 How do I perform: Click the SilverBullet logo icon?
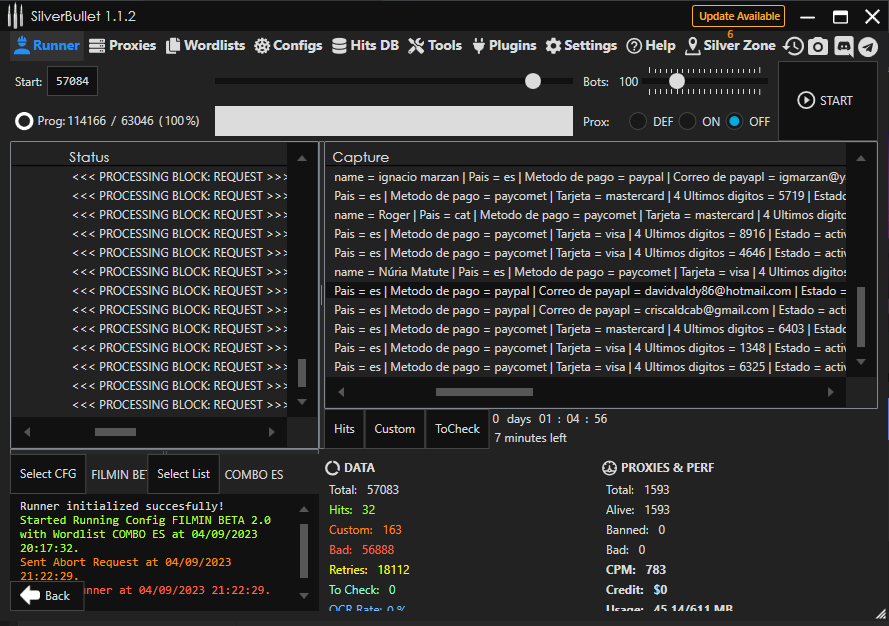pos(15,16)
